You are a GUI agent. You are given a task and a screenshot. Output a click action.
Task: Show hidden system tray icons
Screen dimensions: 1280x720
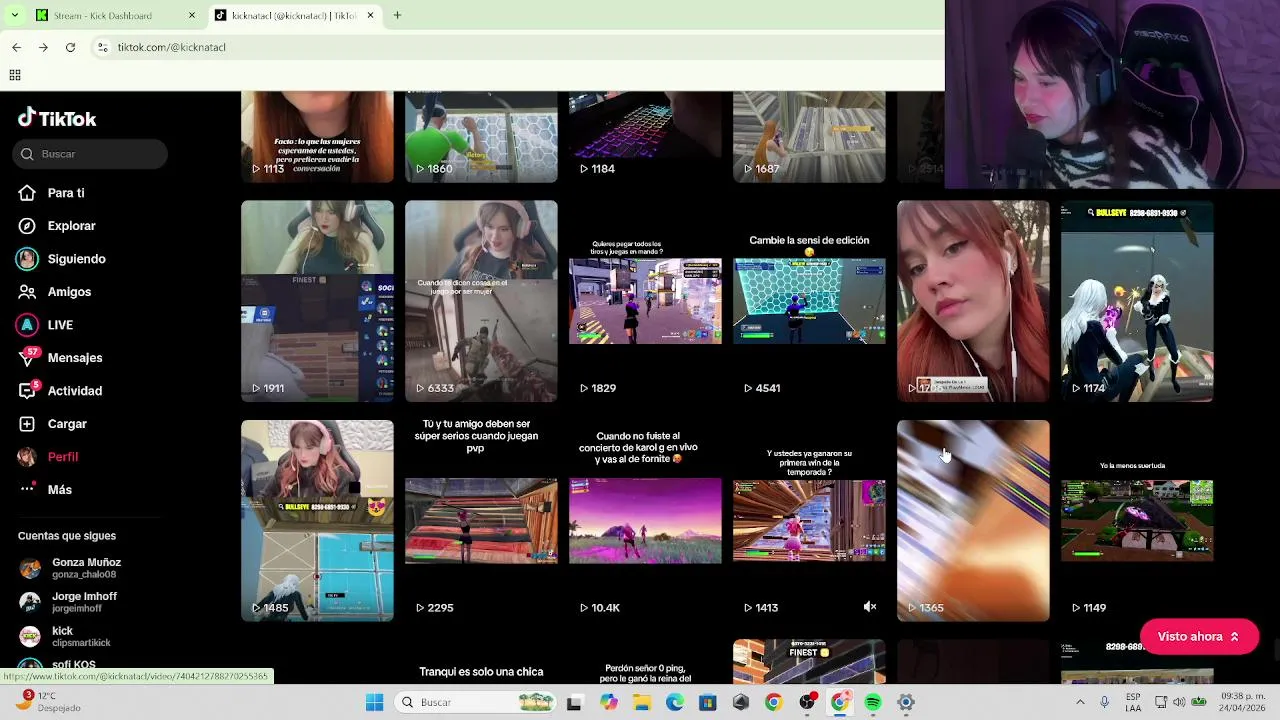point(1080,702)
